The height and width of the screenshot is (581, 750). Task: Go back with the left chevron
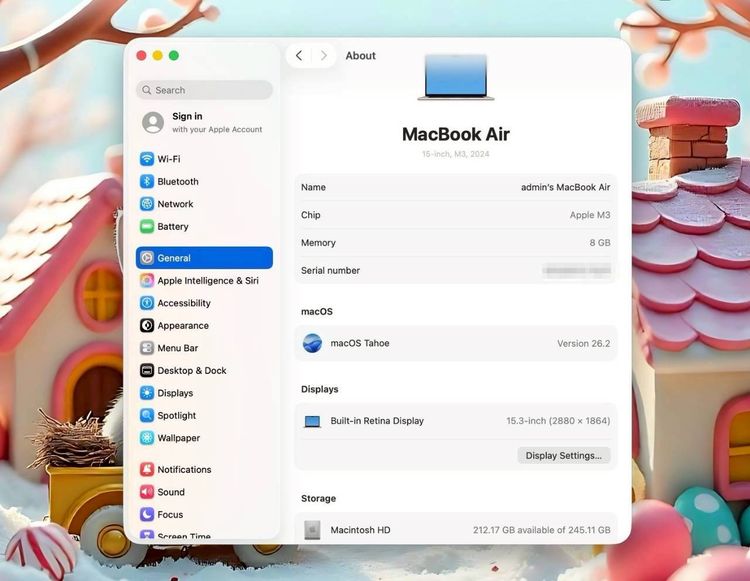pyautogui.click(x=299, y=55)
